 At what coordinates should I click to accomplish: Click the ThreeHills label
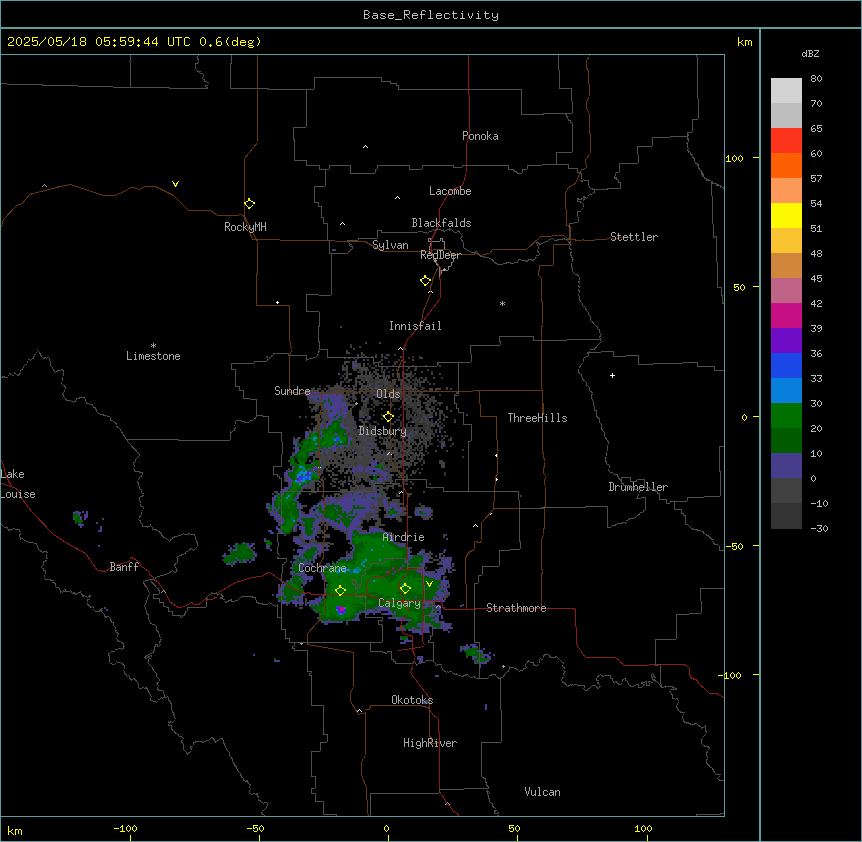[537, 418]
